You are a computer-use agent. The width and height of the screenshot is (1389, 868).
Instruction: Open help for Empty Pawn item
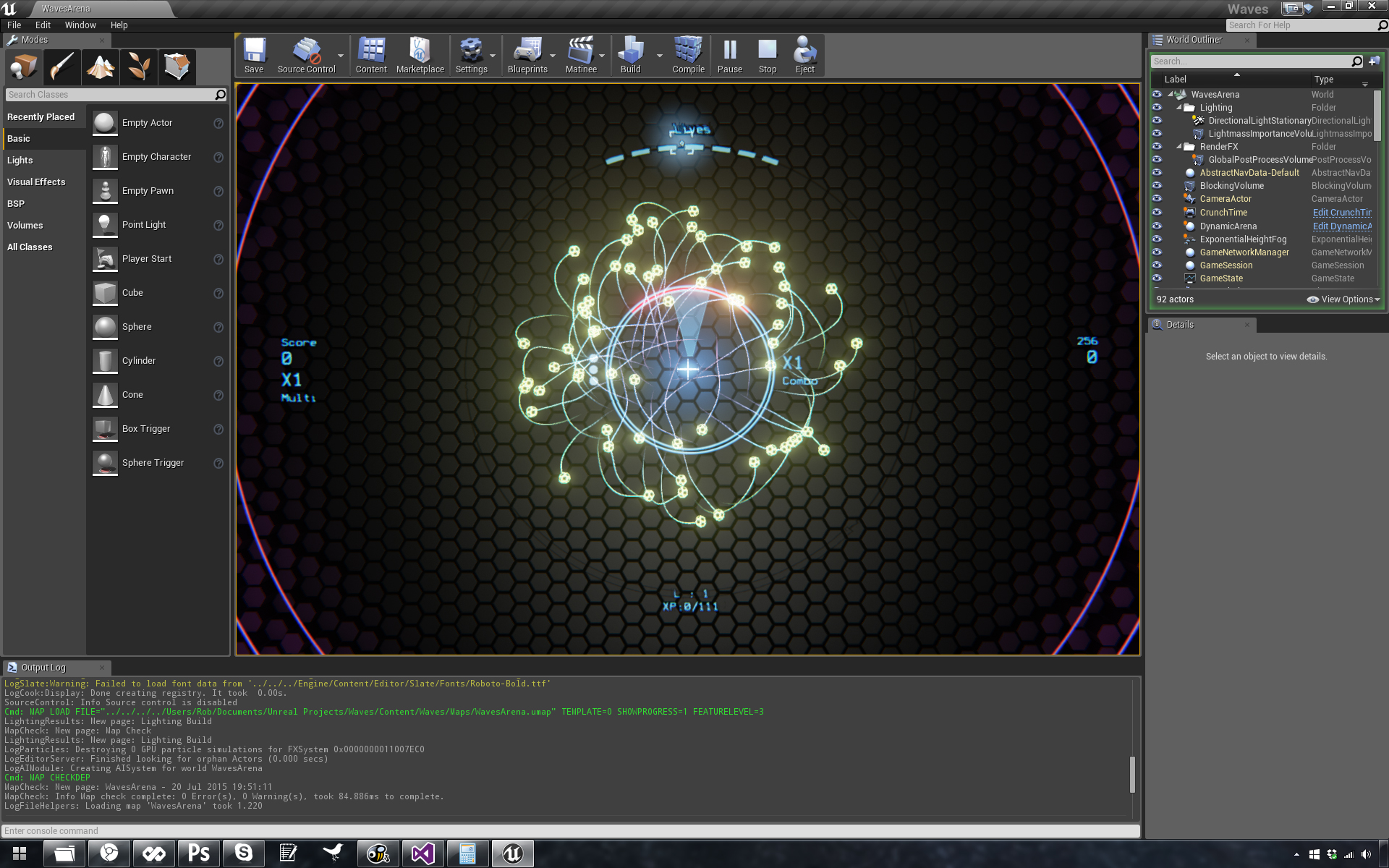point(218,191)
